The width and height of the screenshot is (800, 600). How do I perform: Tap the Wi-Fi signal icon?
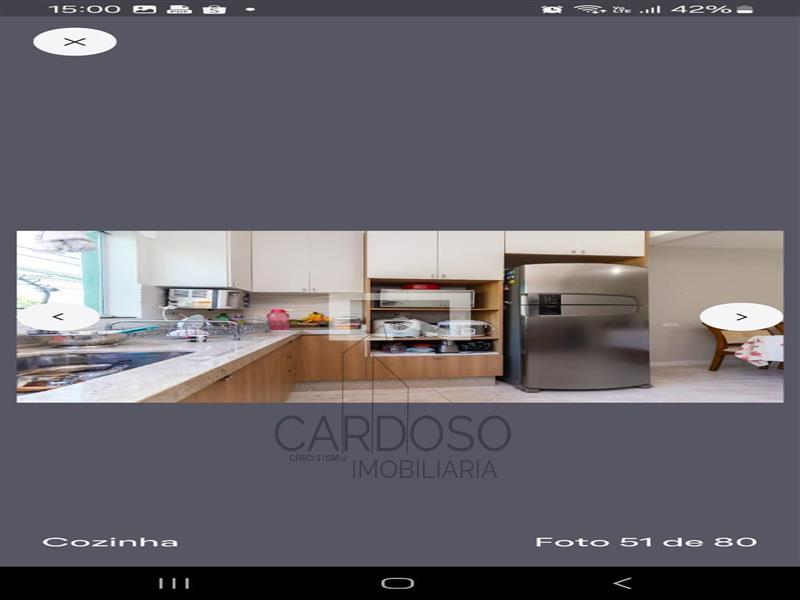[x=588, y=9]
